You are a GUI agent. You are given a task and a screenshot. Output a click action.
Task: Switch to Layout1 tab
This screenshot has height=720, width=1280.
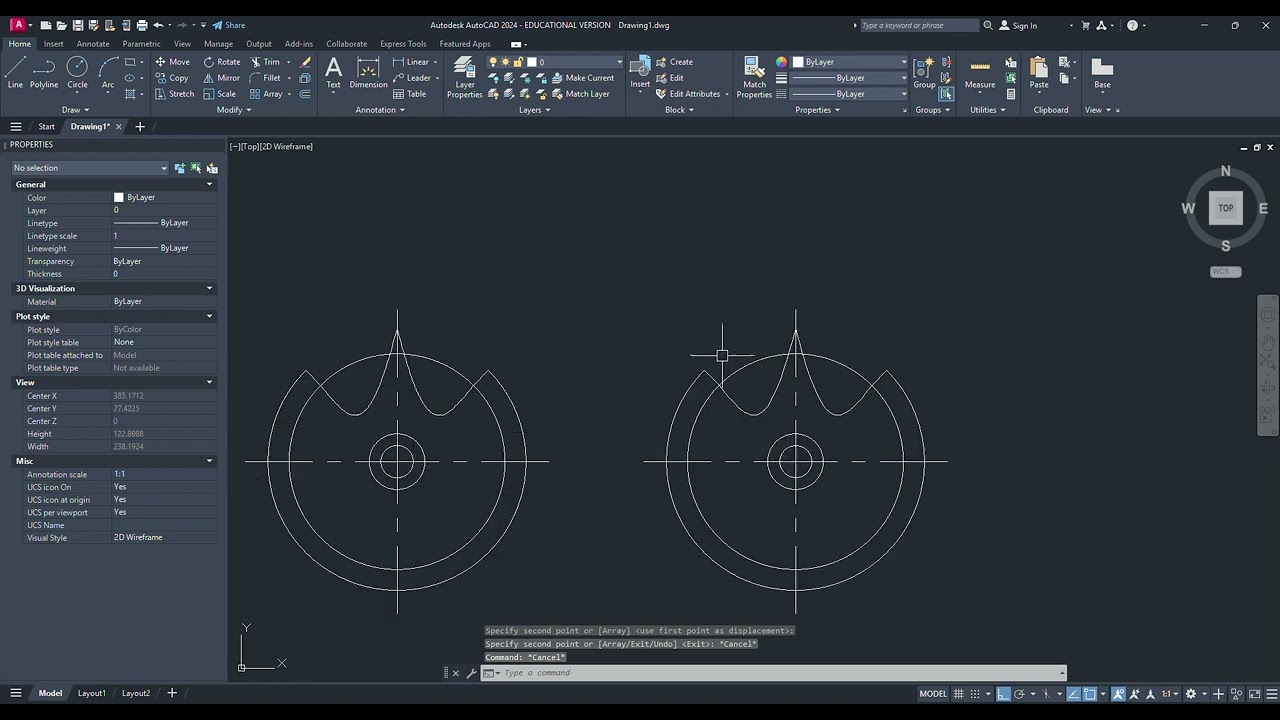[91, 693]
